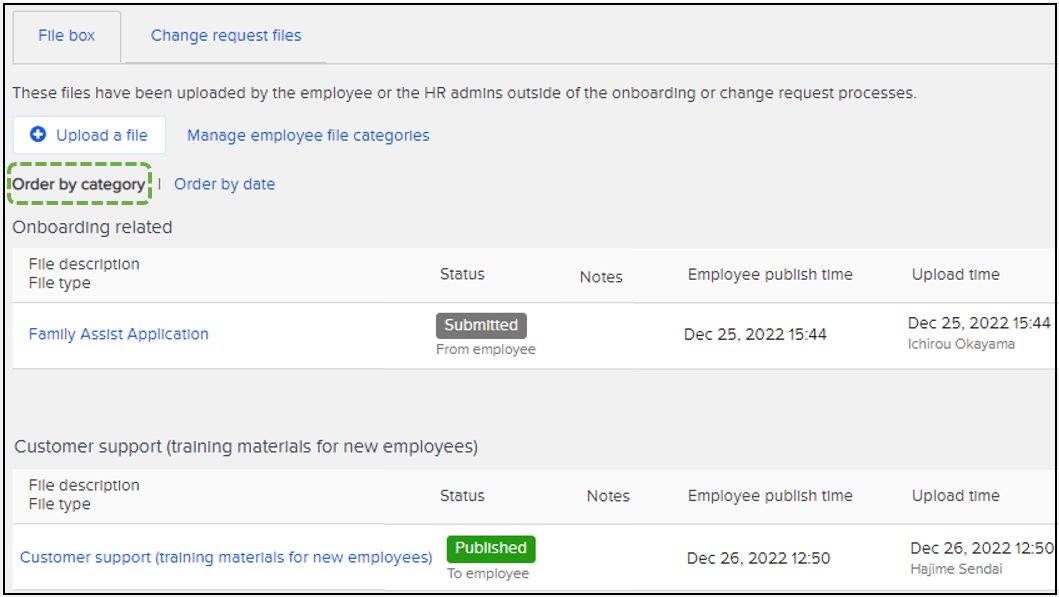Open the Change request files tab
This screenshot has width=1059, height=597.
(x=225, y=35)
